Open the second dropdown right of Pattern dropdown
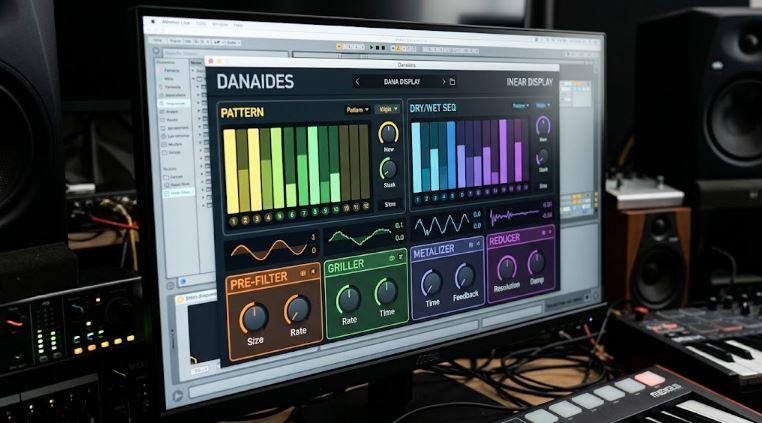Viewport: 762px width, 423px height. coord(387,109)
